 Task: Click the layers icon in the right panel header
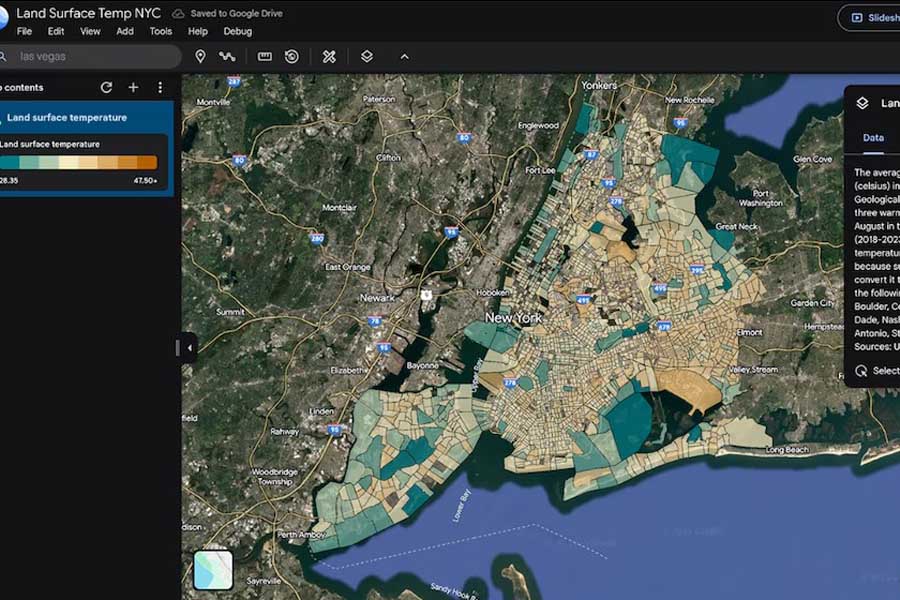point(862,103)
